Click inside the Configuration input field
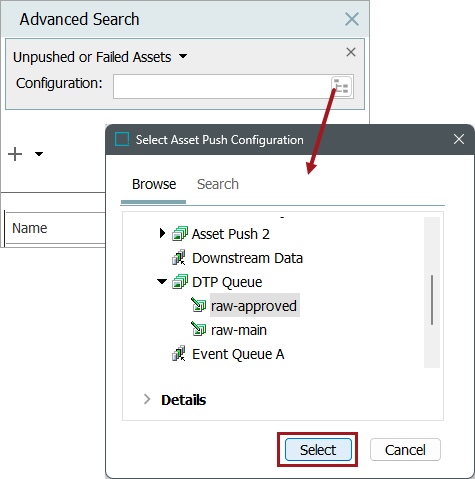This screenshot has width=475, height=479. coord(222,86)
